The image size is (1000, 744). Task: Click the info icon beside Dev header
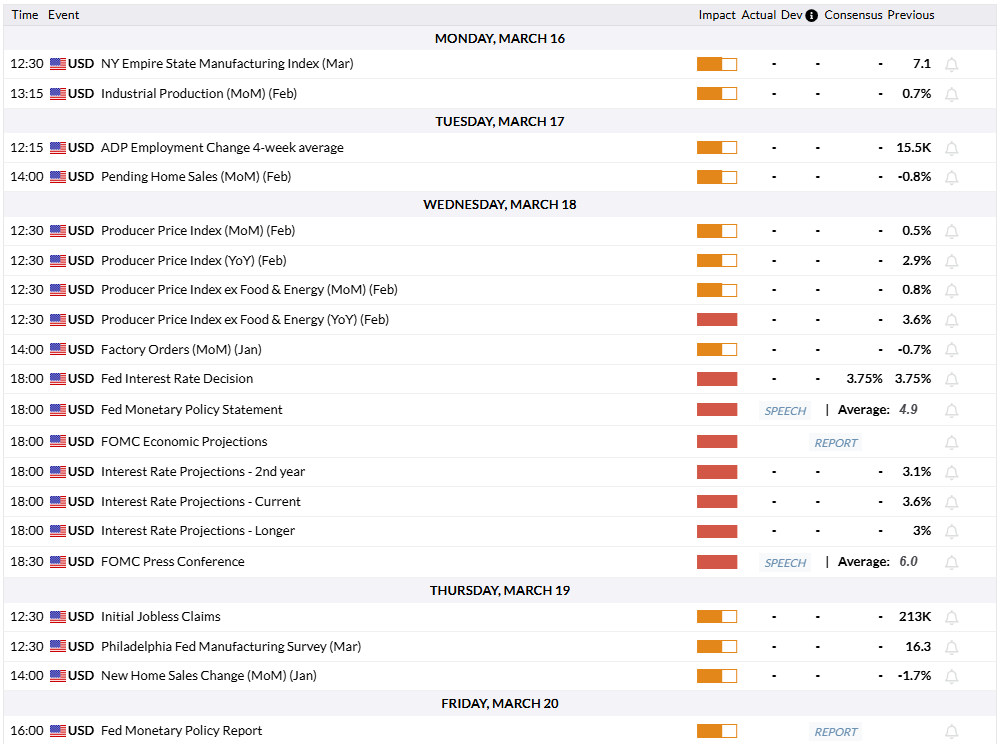(811, 15)
